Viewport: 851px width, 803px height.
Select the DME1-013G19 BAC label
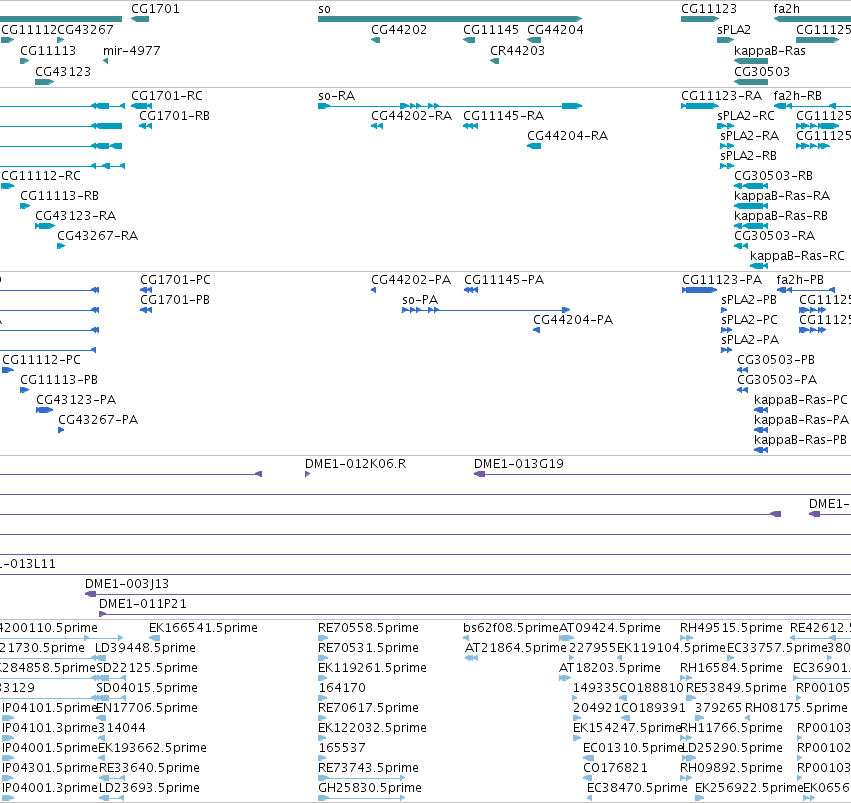pyautogui.click(x=519, y=464)
